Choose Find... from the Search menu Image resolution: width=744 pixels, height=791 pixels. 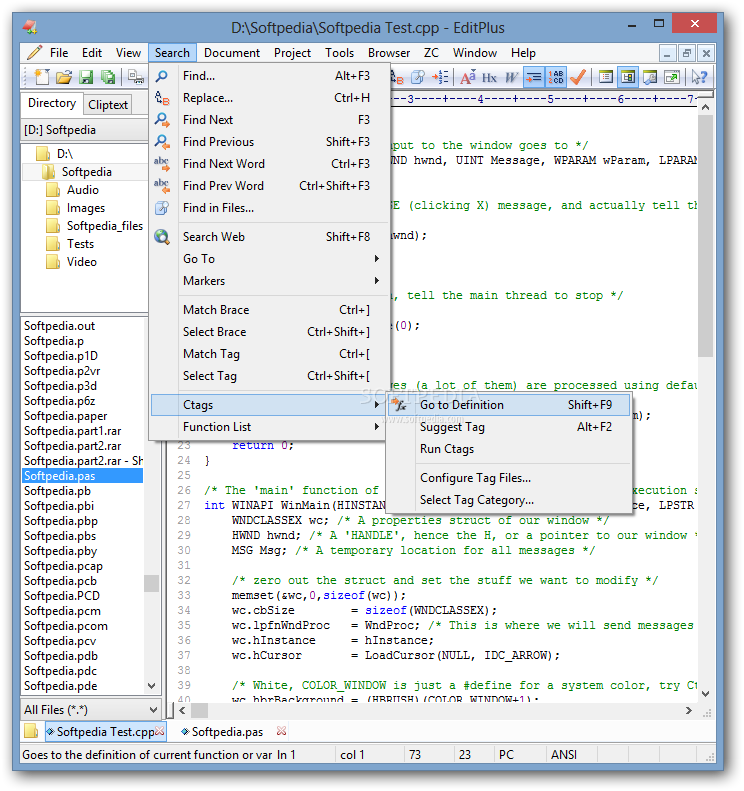click(270, 76)
